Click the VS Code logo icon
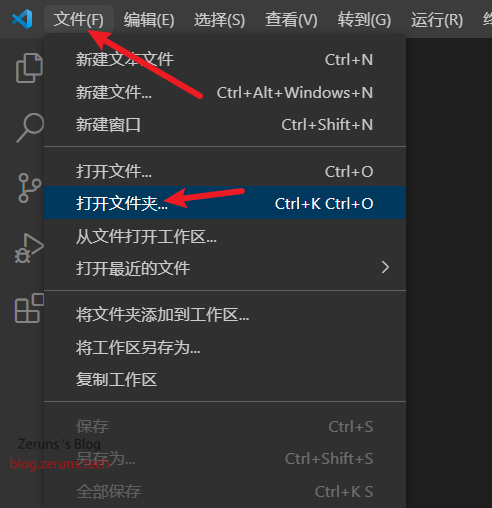The image size is (492, 508). coord(22,19)
